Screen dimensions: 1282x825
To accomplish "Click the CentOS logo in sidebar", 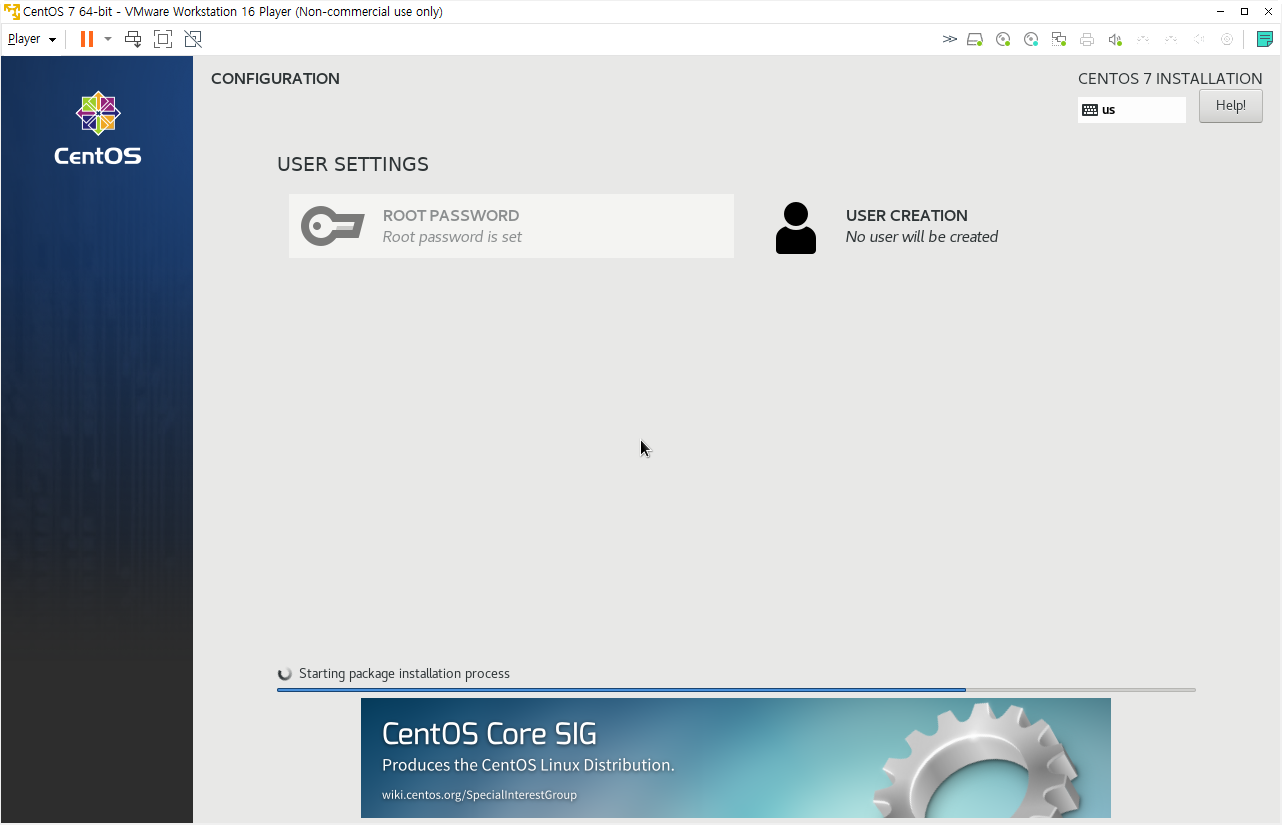I will 98,128.
